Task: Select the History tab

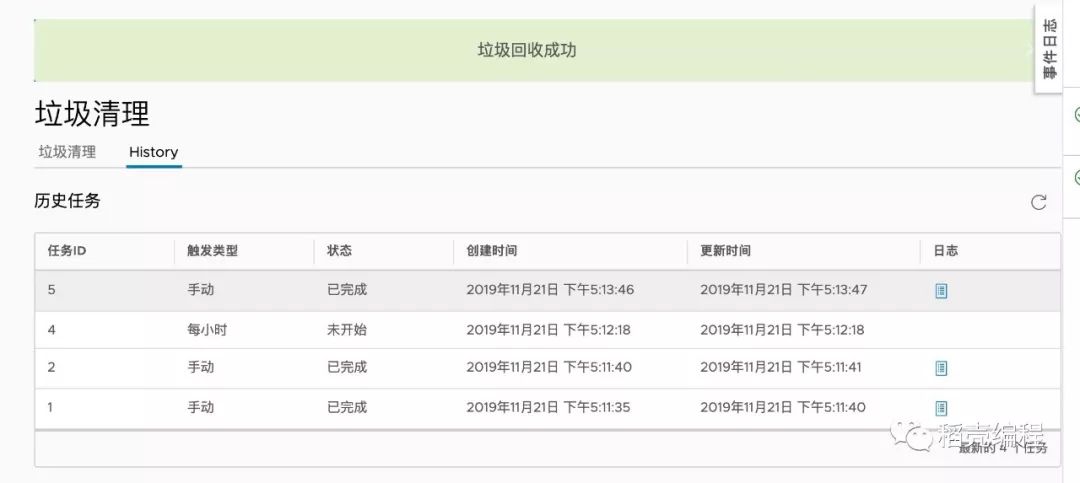Action: [153, 152]
